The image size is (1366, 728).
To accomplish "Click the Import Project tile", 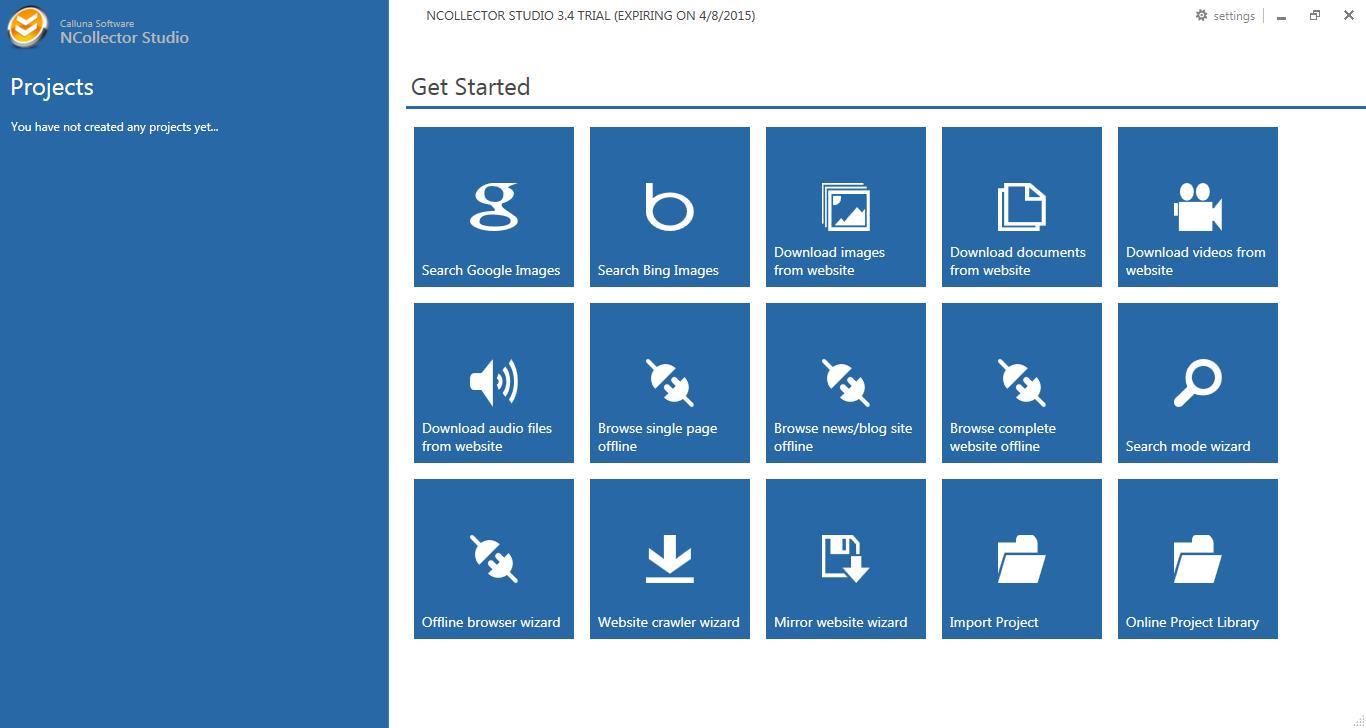I will [1022, 559].
